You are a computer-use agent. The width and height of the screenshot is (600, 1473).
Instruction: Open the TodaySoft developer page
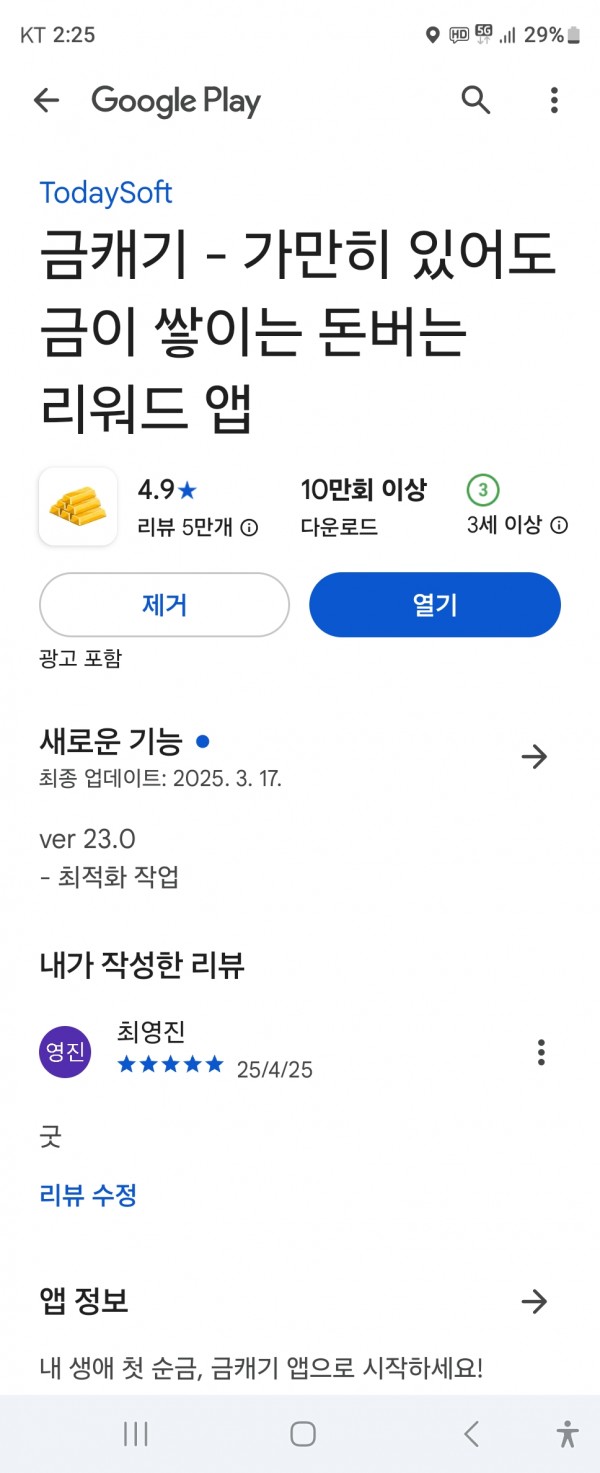[106, 192]
